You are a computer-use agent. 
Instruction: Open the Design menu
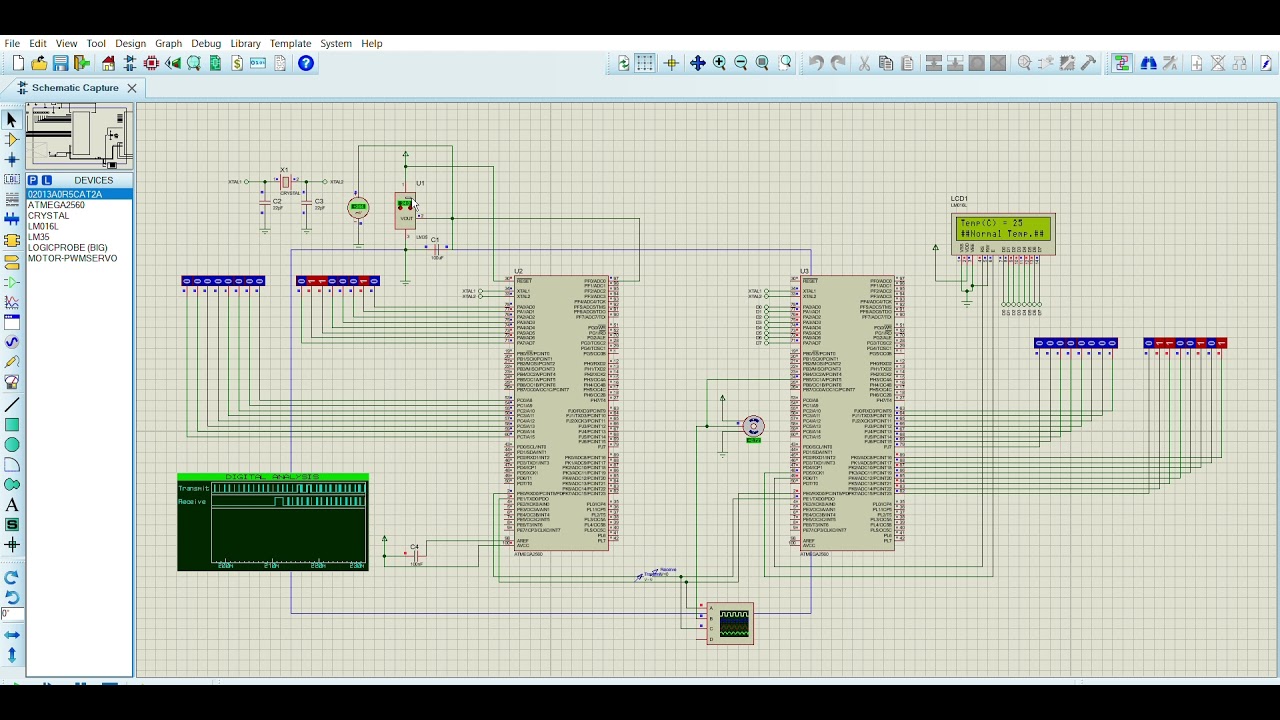point(130,43)
